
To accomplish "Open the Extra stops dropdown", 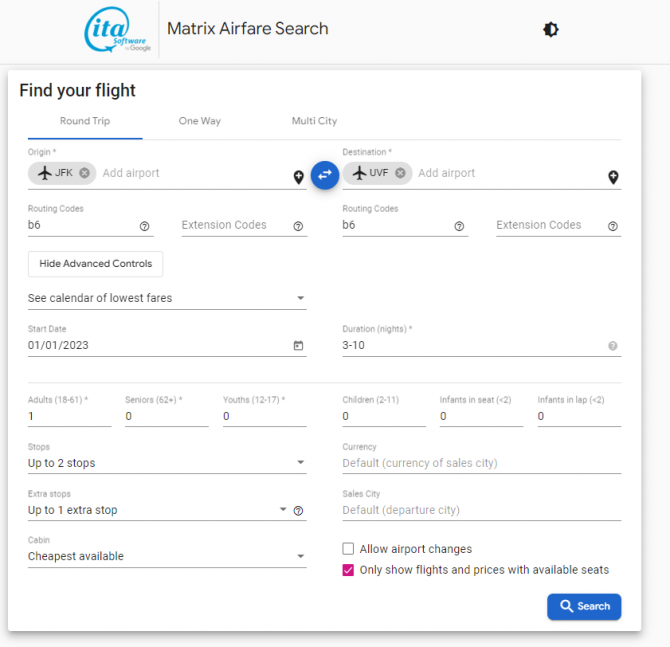I will click(x=157, y=510).
